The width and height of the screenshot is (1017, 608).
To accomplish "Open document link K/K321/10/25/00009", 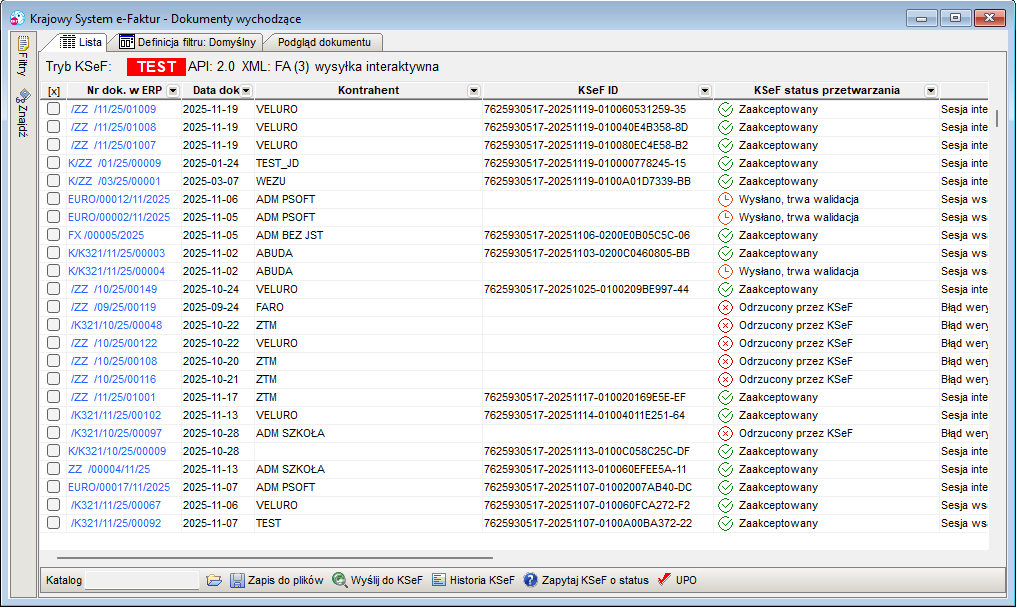I will pos(117,451).
